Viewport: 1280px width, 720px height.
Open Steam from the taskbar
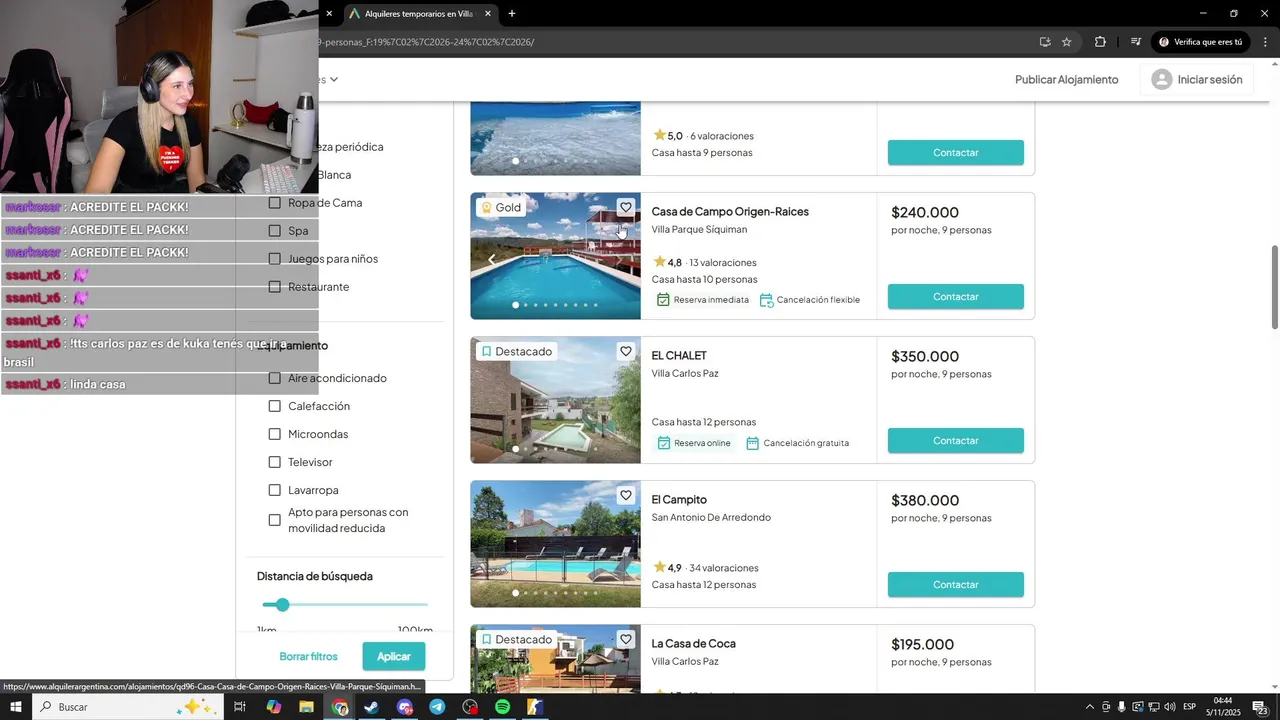(x=371, y=707)
